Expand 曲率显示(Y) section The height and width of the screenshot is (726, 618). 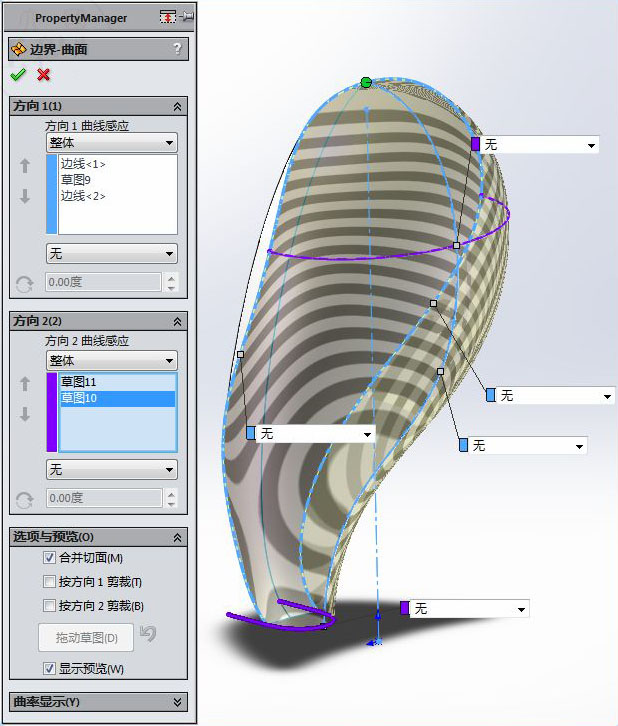point(177,702)
